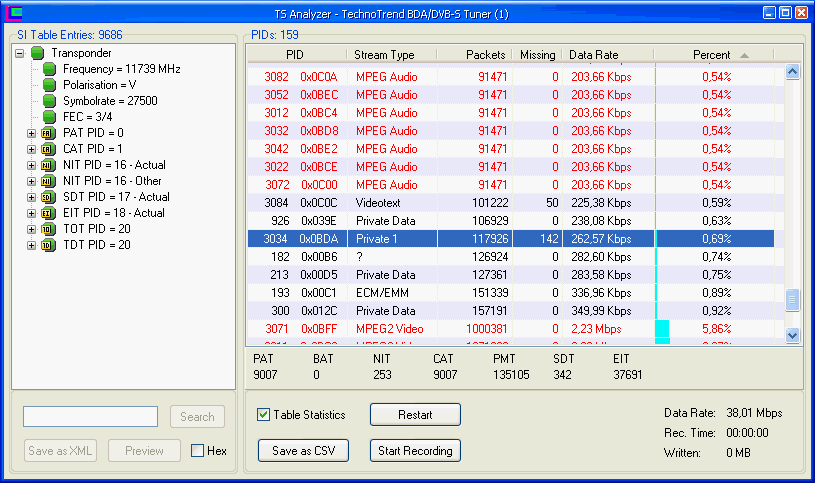Expand the TDT PID = 20 node
Screen dimensions: 815x483
pos(31,245)
